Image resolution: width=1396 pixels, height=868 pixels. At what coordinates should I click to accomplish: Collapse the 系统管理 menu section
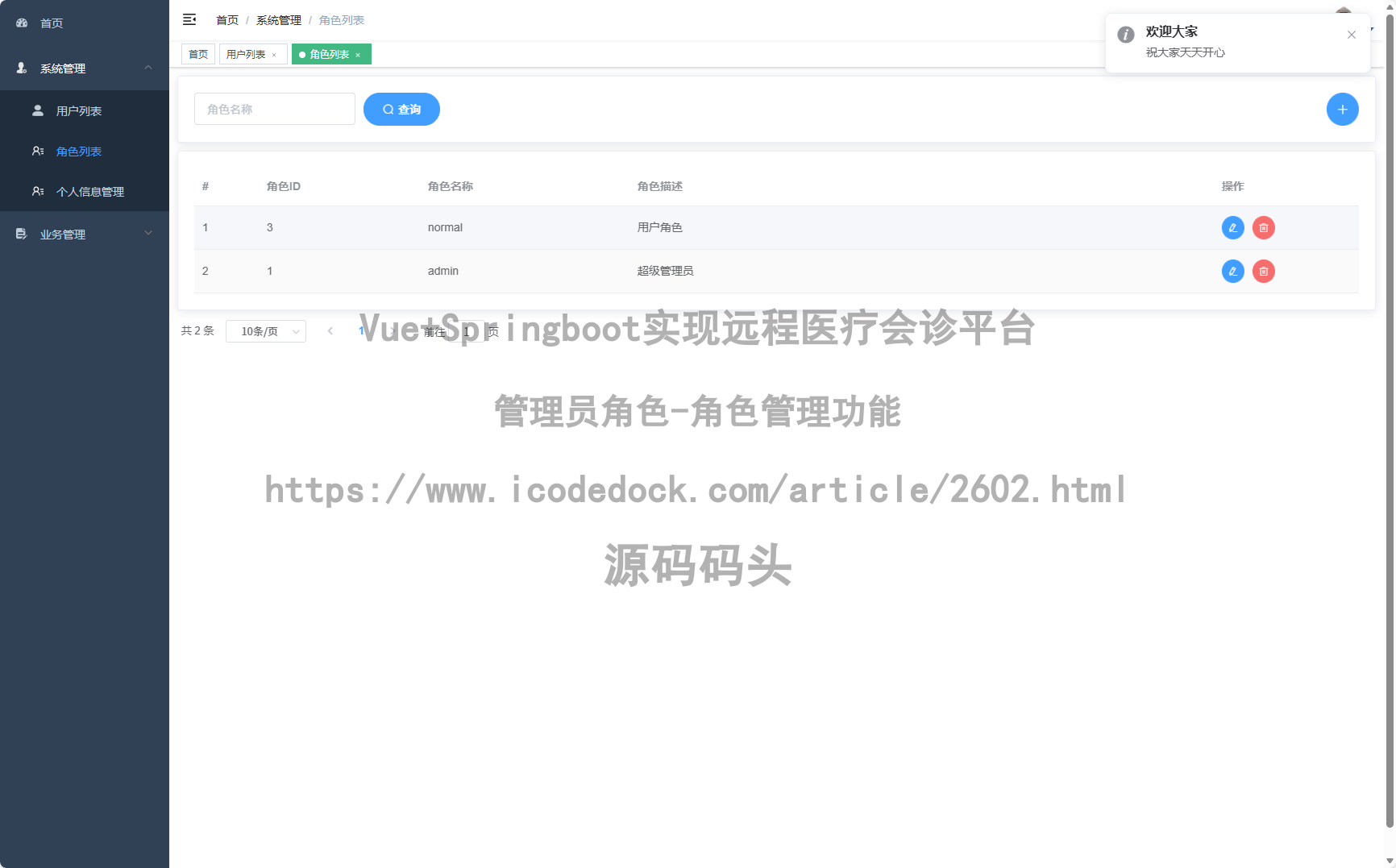coord(84,69)
